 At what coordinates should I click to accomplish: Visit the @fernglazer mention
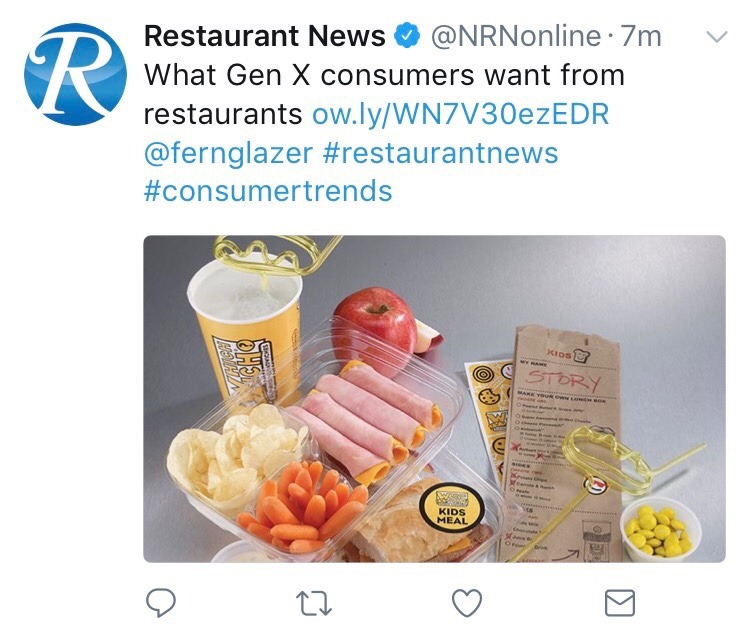(229, 153)
